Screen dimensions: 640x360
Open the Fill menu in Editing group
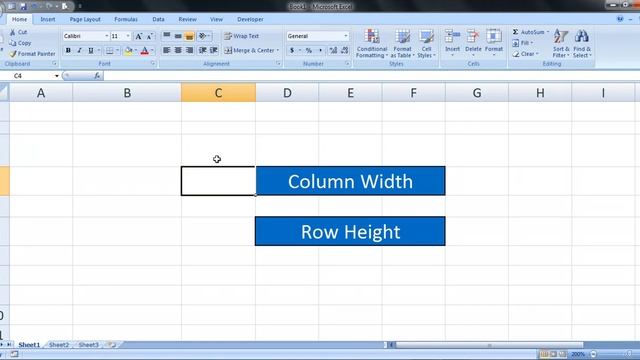pos(523,43)
